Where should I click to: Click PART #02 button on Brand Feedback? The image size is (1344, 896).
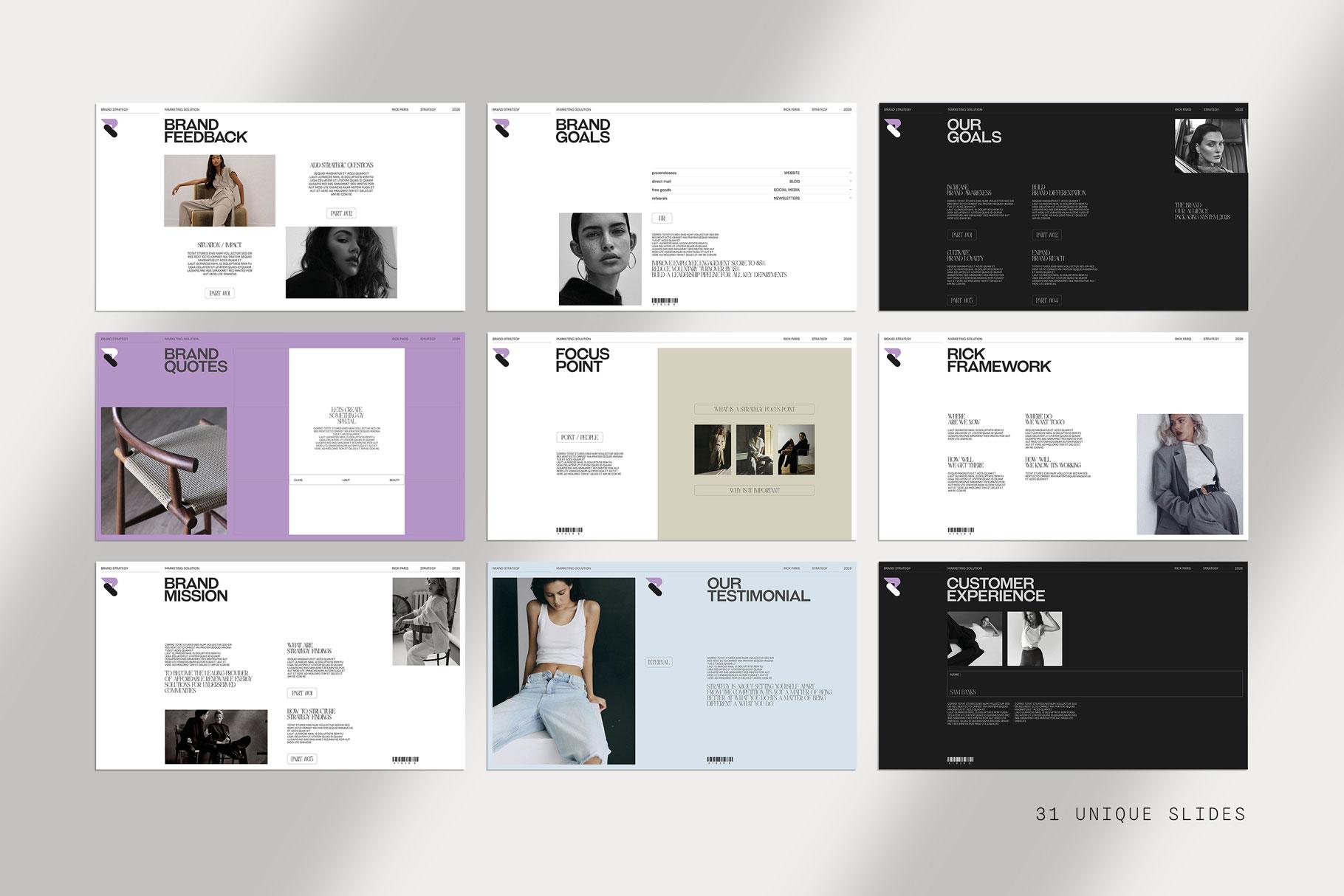(342, 213)
